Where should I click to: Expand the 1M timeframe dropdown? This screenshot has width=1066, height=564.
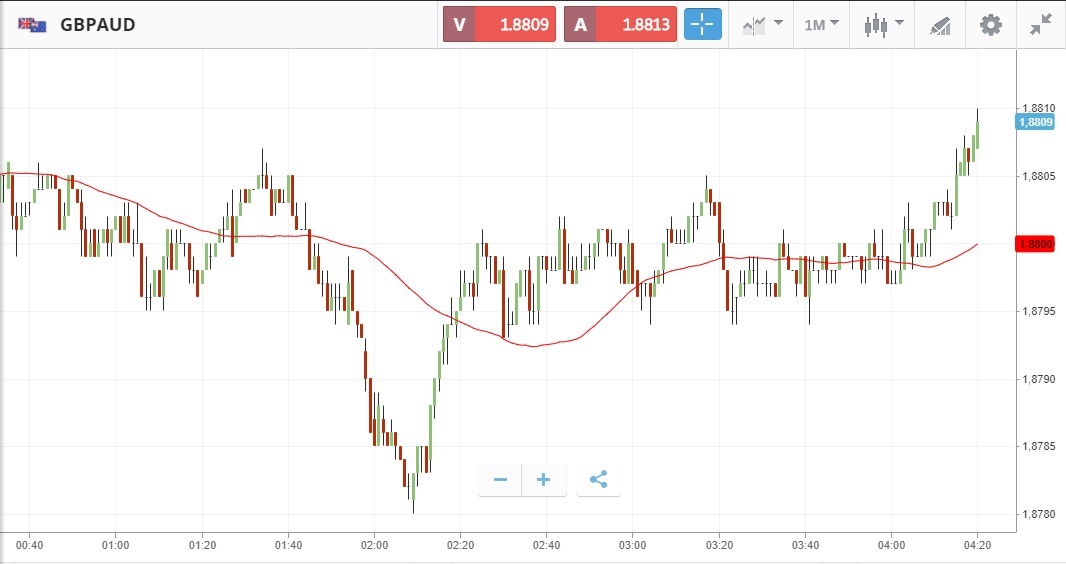coord(821,25)
